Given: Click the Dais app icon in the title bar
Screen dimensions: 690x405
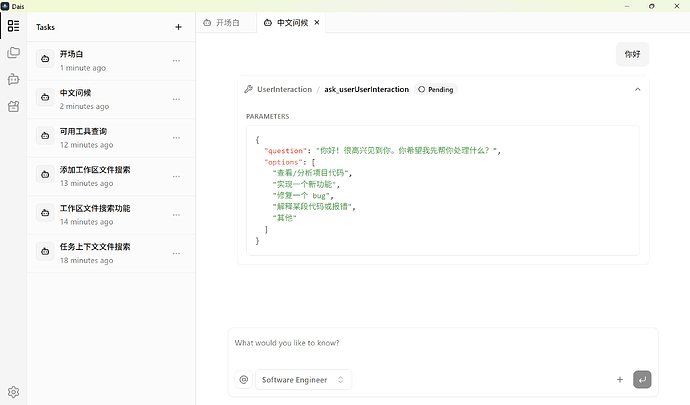Looking at the screenshot, I should [5, 6].
